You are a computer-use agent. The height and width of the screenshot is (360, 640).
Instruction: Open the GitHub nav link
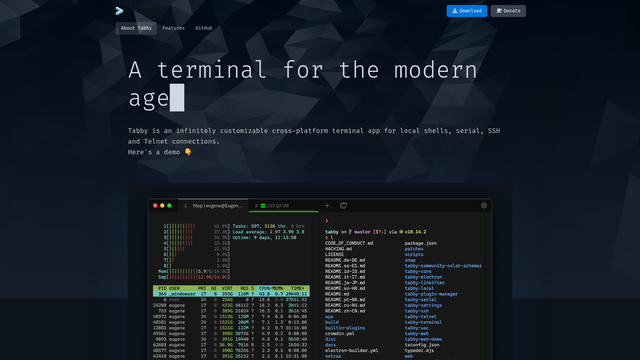pos(204,28)
